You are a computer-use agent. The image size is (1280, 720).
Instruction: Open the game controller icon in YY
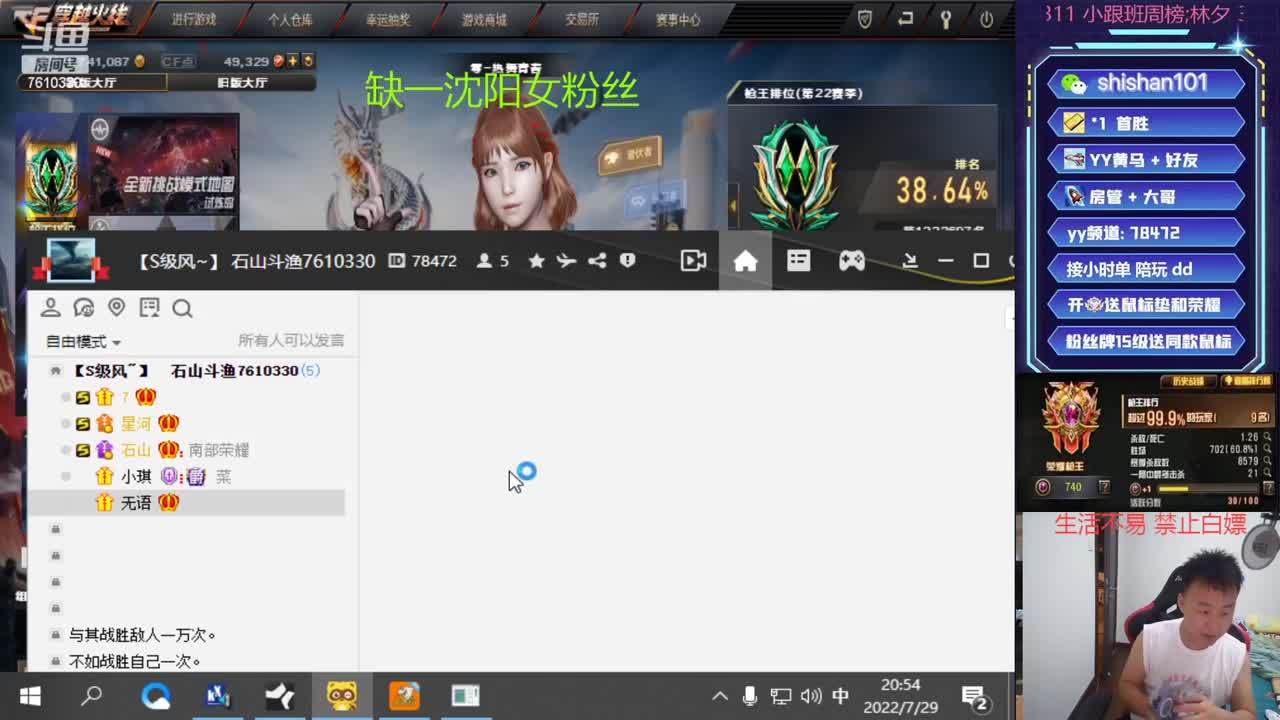pyautogui.click(x=851, y=261)
